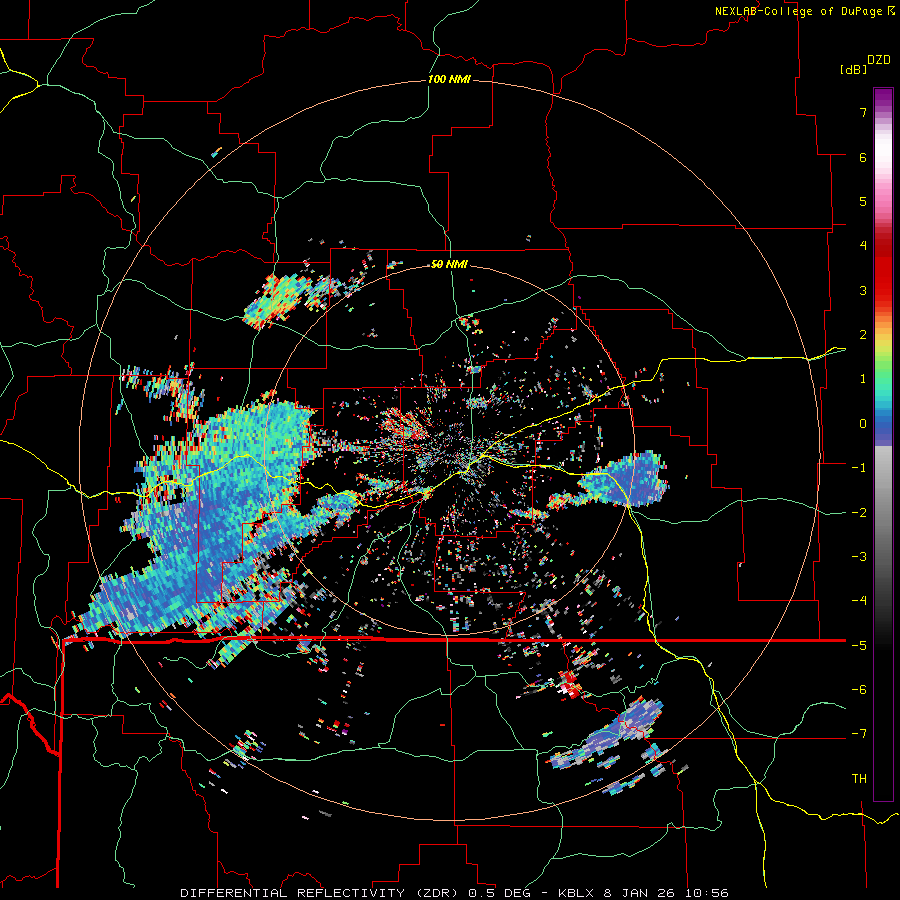Viewport: 900px width, 900px height.
Task: Click the -6 value on the dB scale
Action: click(859, 690)
